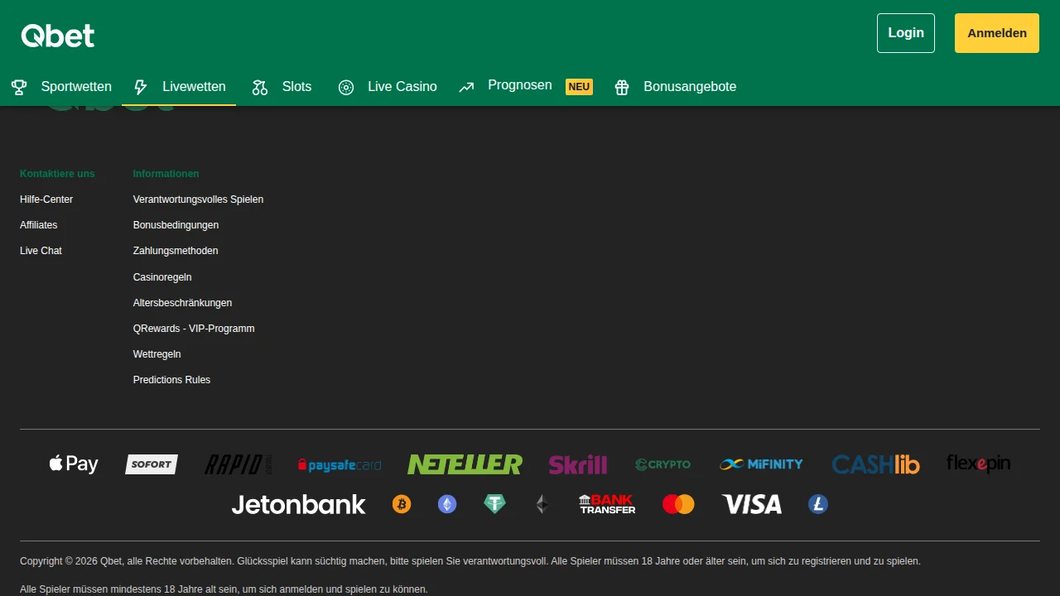Click the CASHlib logo

(875, 464)
